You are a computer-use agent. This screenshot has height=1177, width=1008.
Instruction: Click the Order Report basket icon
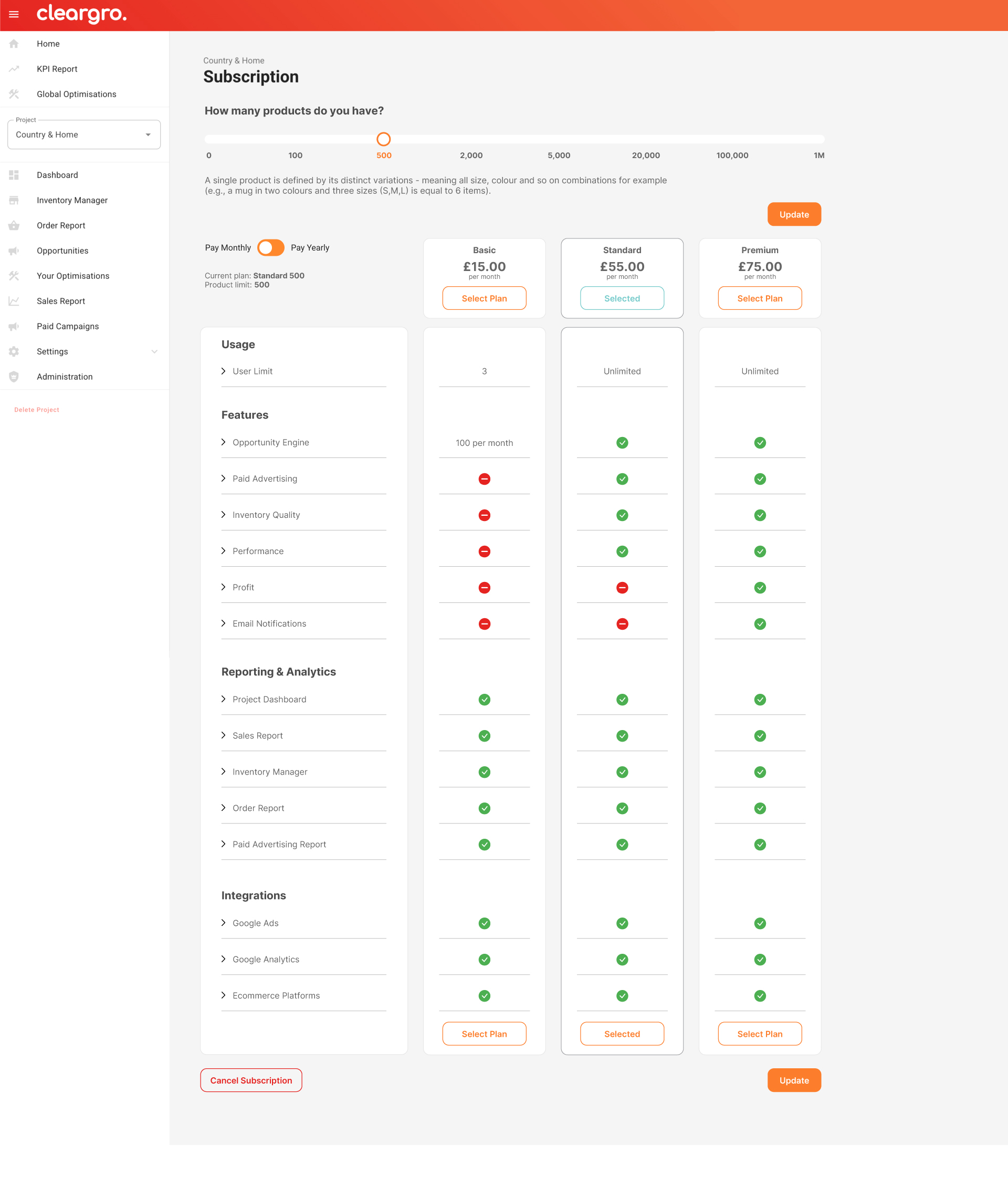(x=14, y=225)
